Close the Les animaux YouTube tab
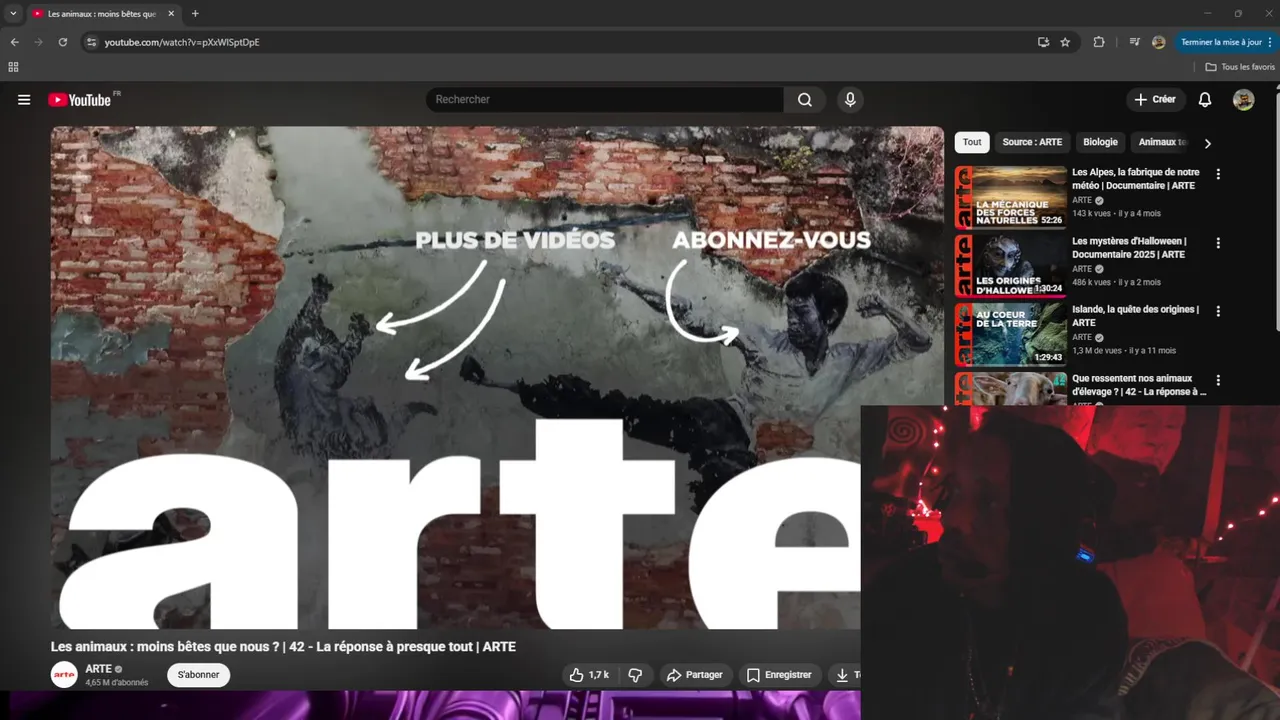The width and height of the screenshot is (1280, 720). [171, 14]
